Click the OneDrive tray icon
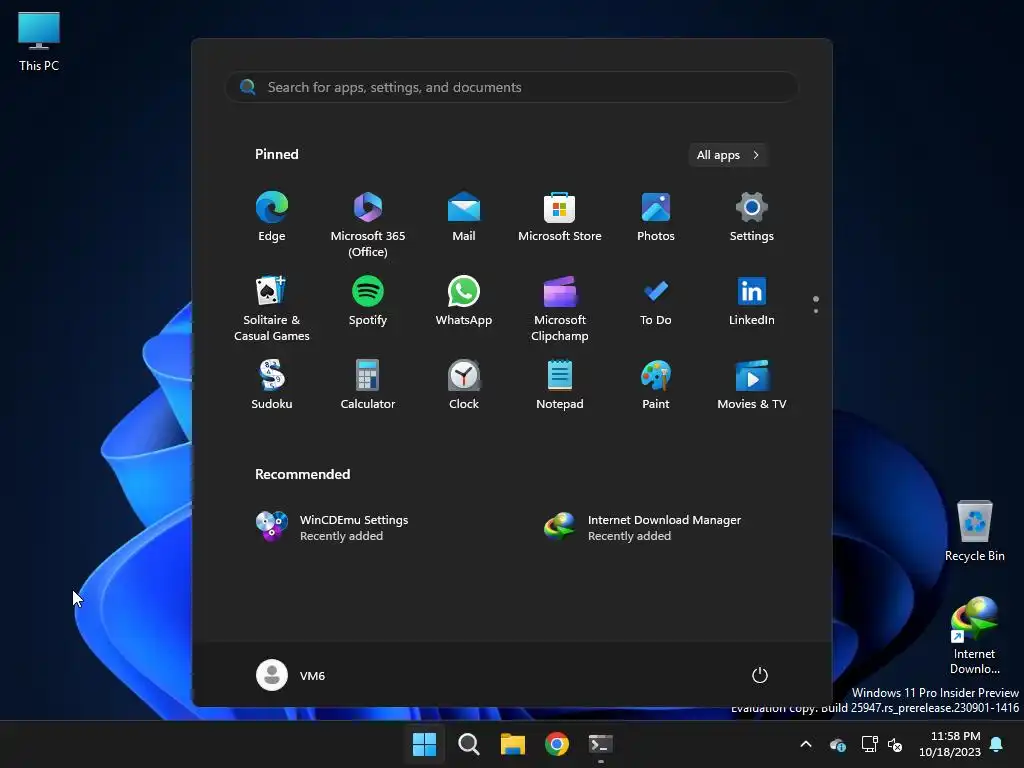This screenshot has width=1024, height=768. click(x=838, y=744)
